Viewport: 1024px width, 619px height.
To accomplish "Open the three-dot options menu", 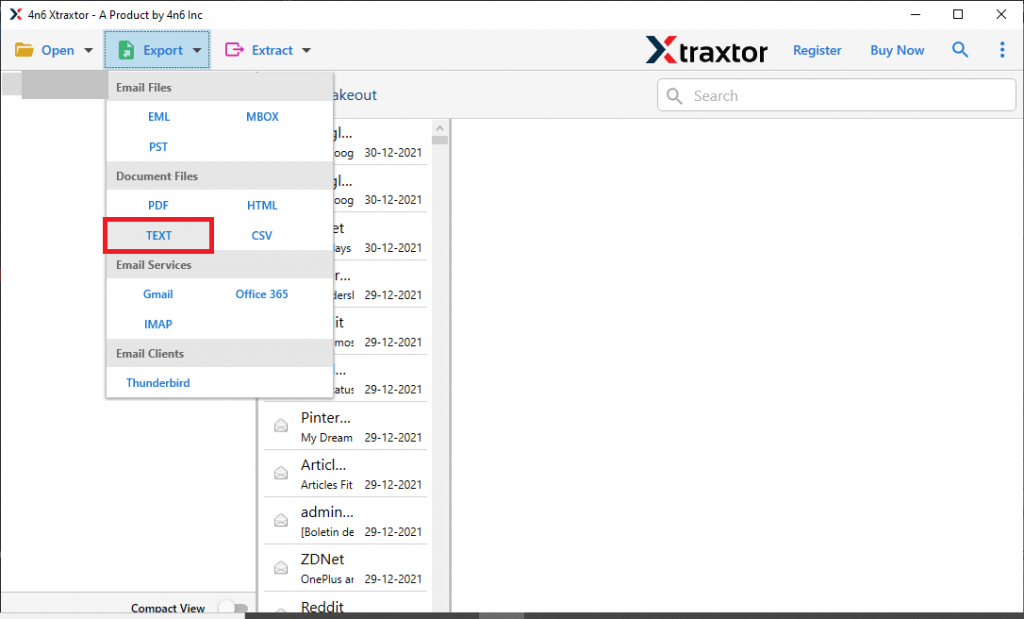I will pyautogui.click(x=1002, y=49).
